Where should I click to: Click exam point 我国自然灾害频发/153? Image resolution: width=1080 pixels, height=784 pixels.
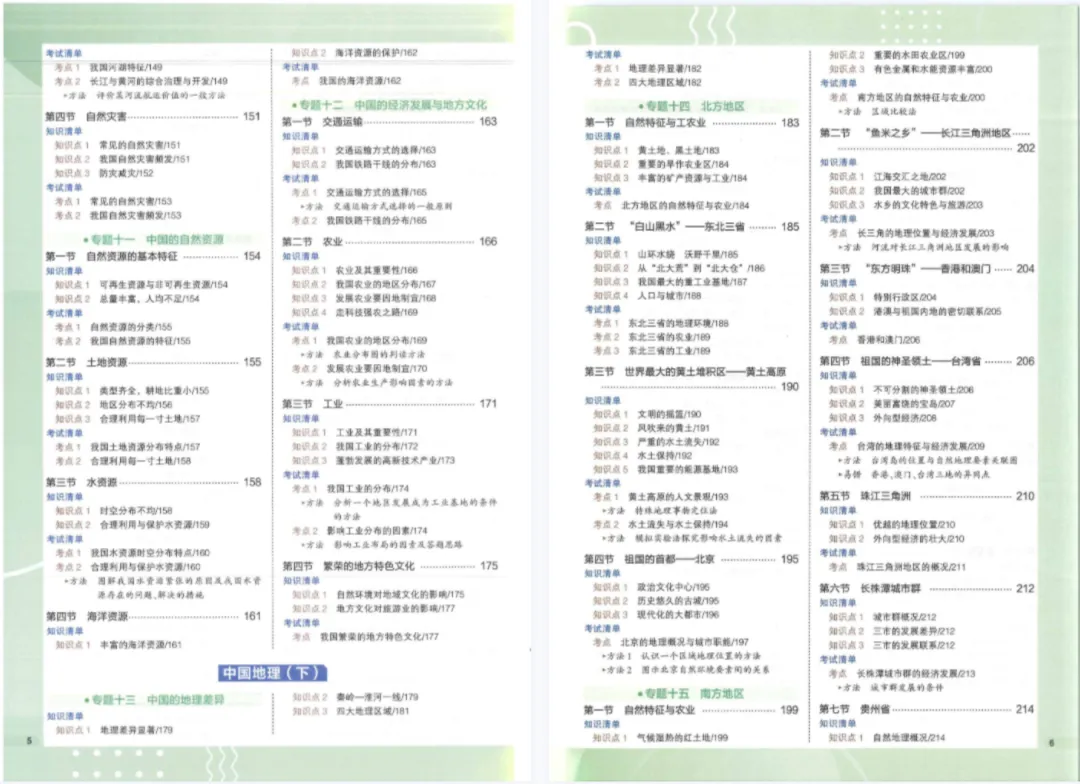[x=136, y=215]
